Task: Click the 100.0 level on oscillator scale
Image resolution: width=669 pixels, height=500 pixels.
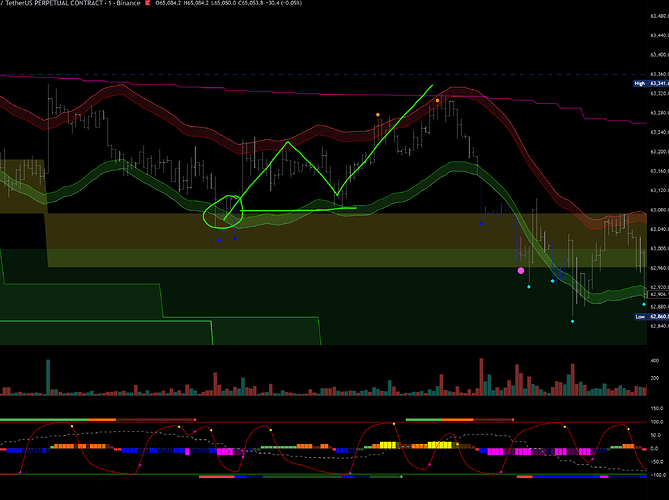Action: tap(657, 423)
